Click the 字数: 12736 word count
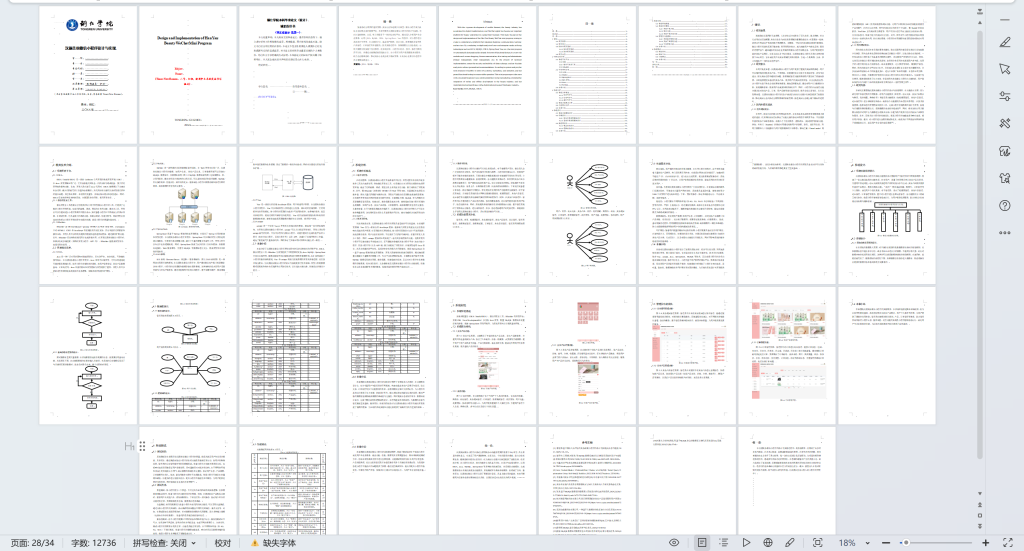Screen dimensions: 1024x551 pos(93,543)
